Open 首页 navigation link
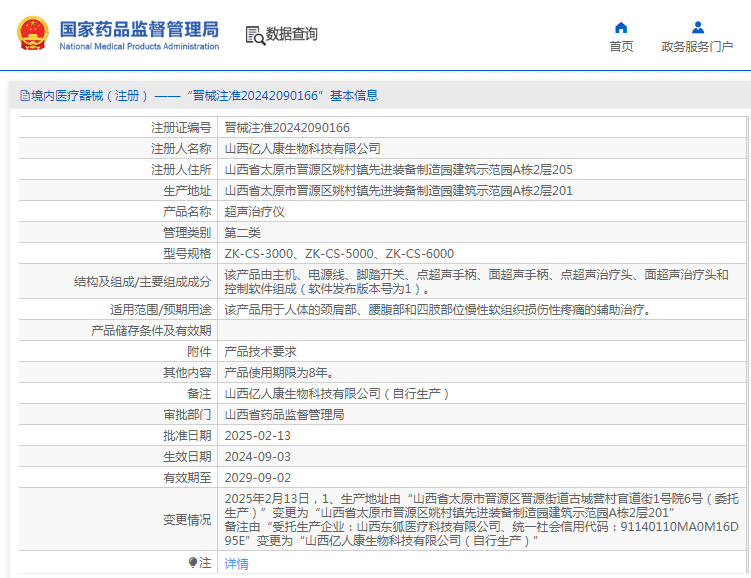The height and width of the screenshot is (578, 751). tap(621, 46)
